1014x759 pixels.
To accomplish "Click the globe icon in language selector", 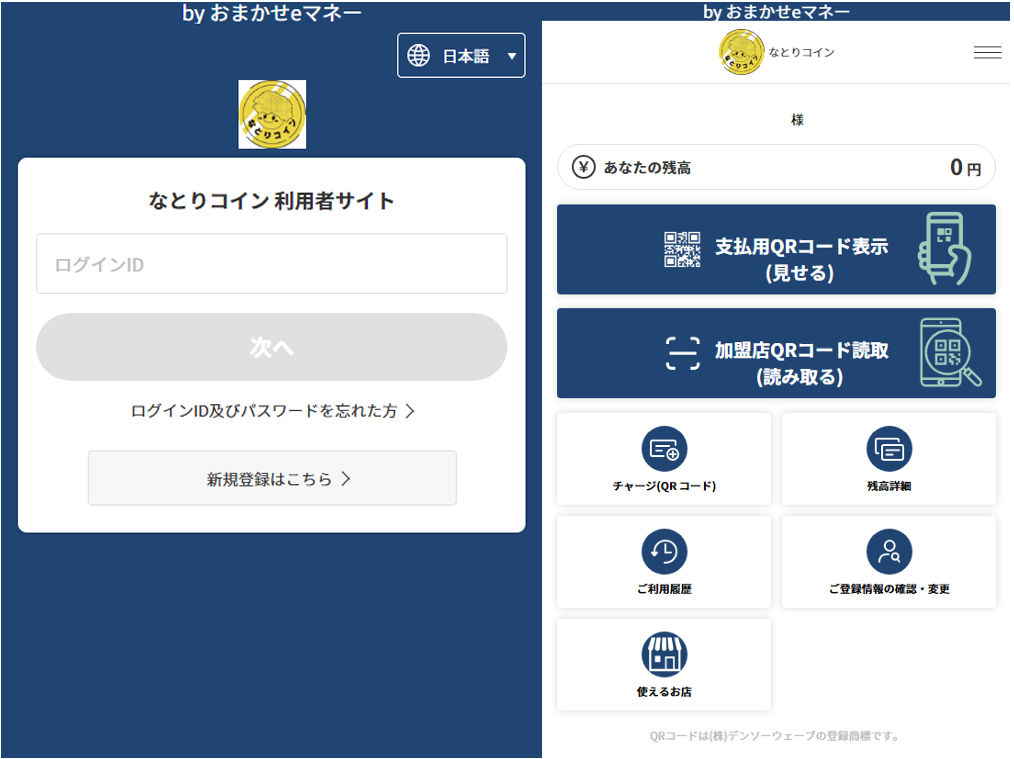I will 418,56.
